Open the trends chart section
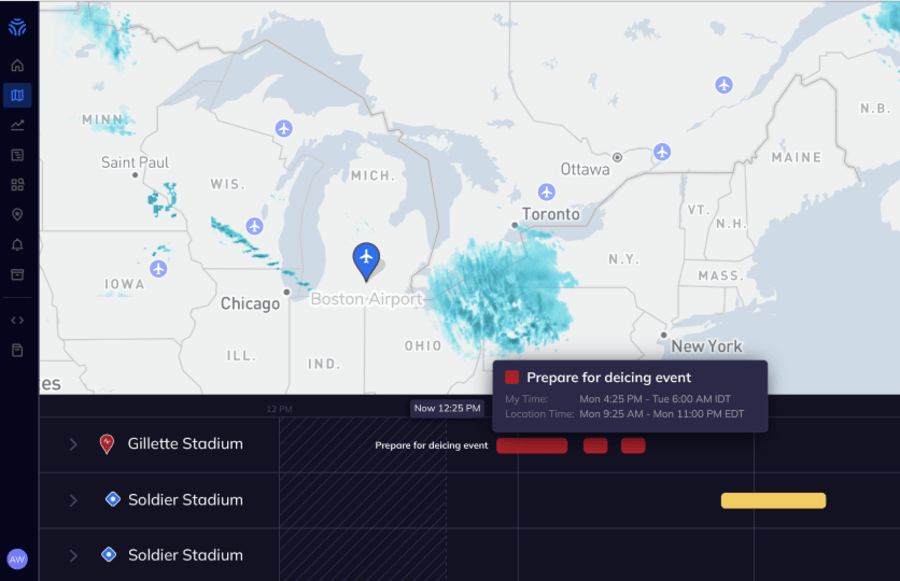The width and height of the screenshot is (900, 581). coord(17,125)
